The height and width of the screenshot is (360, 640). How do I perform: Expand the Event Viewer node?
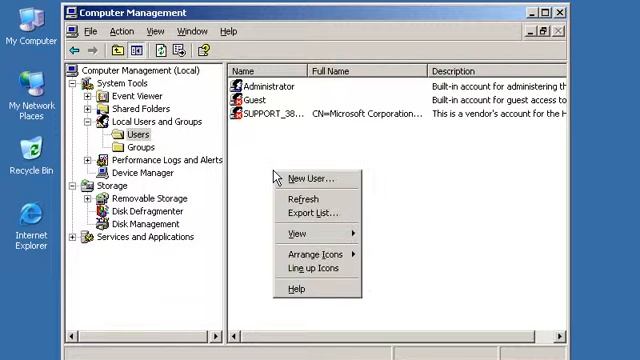point(87,96)
